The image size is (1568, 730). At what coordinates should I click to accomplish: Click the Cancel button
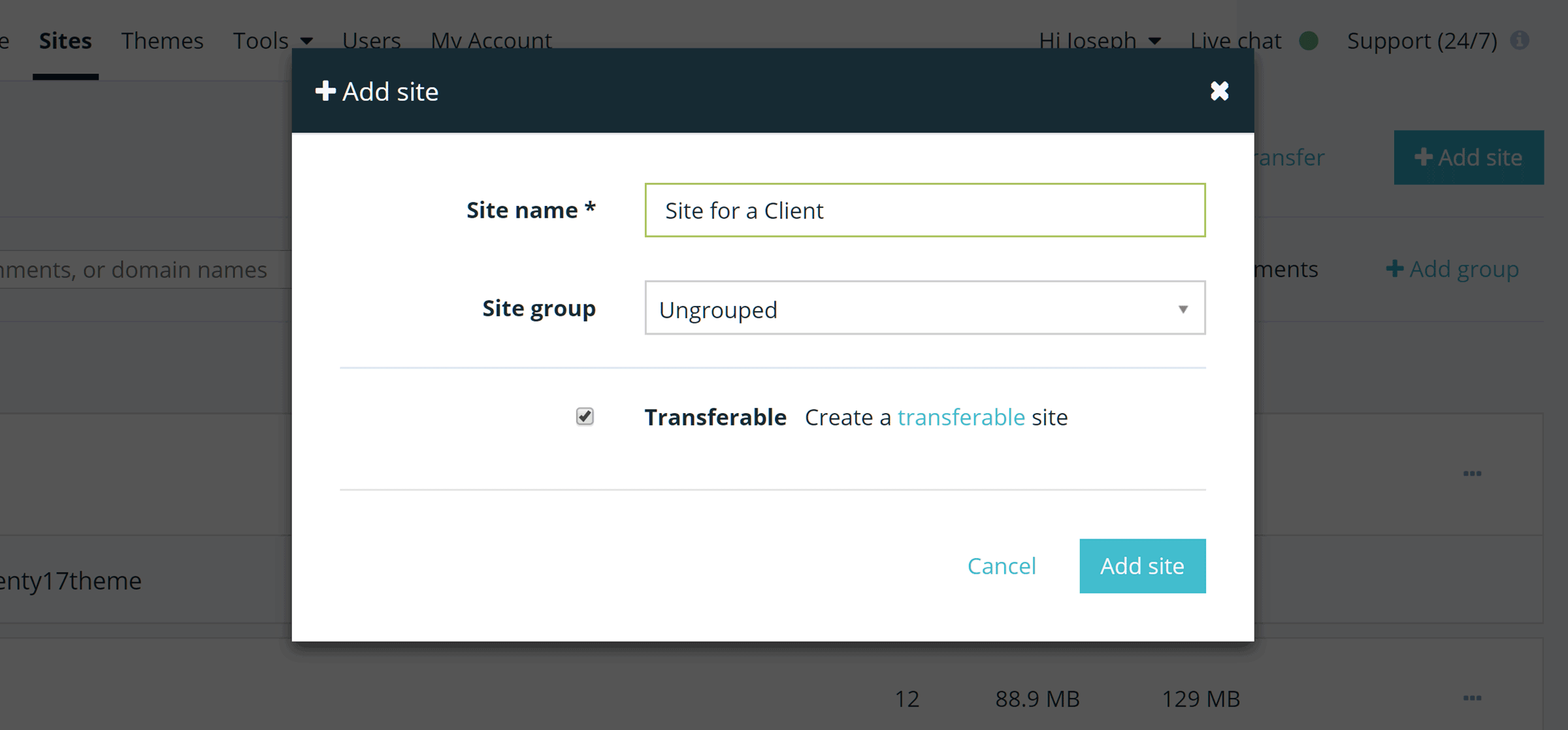point(1002,565)
